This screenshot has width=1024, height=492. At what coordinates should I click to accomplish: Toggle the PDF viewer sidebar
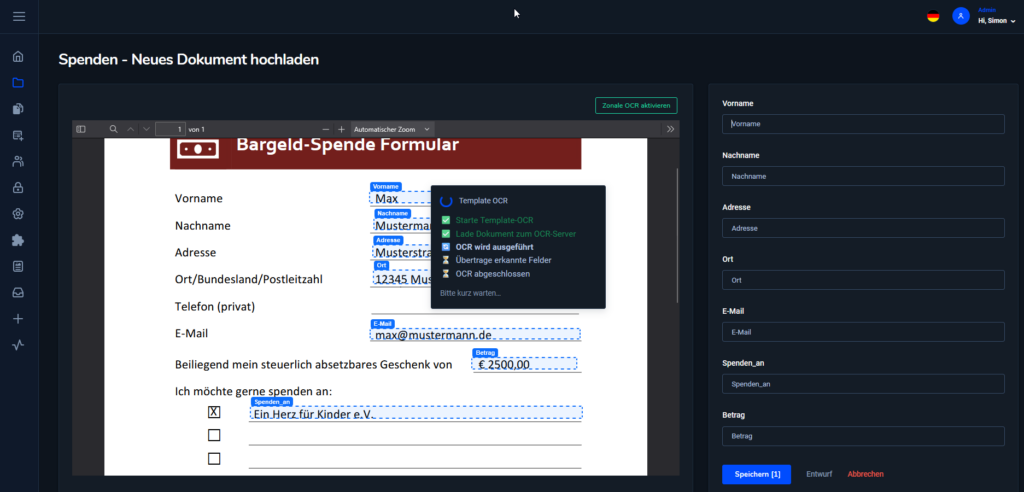point(81,129)
